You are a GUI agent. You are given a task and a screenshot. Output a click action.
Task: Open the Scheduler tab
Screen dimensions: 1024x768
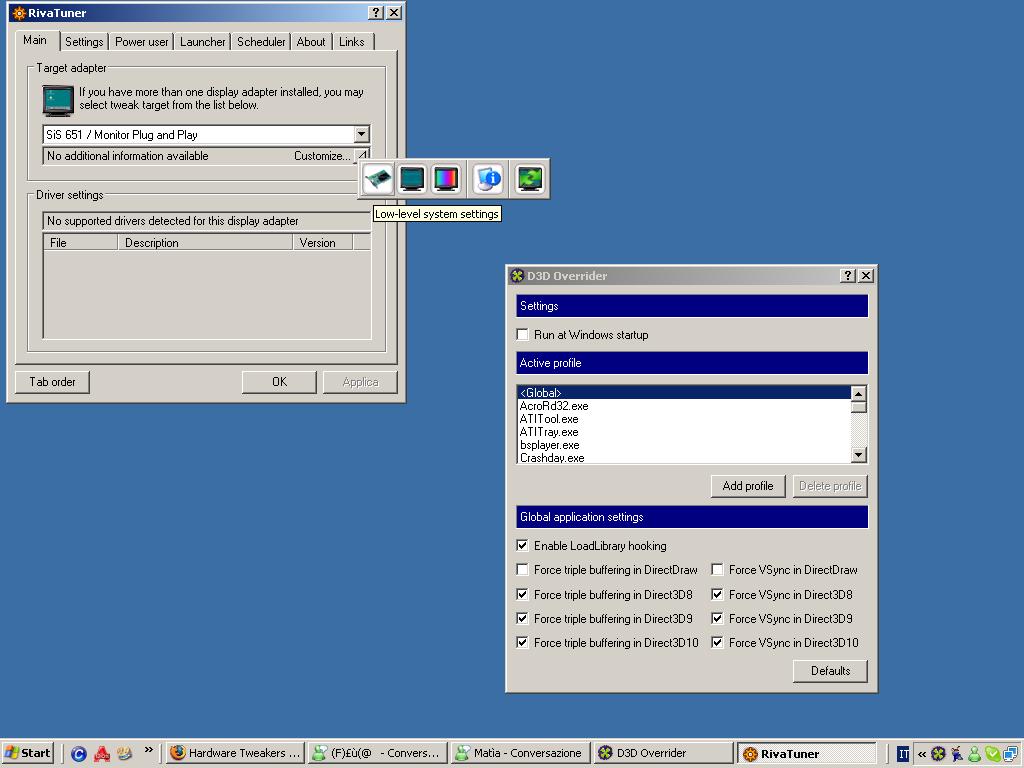coord(261,42)
